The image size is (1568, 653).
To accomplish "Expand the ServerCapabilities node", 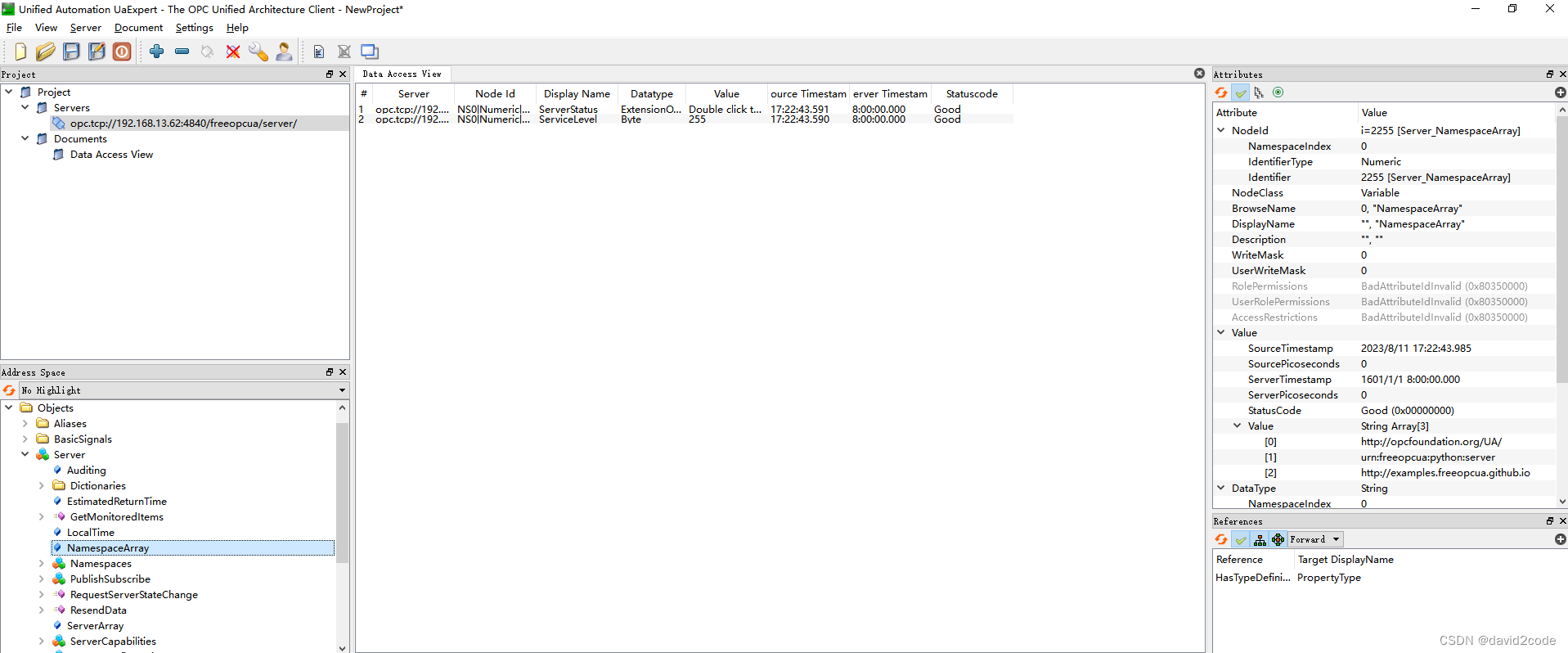I will point(42,641).
